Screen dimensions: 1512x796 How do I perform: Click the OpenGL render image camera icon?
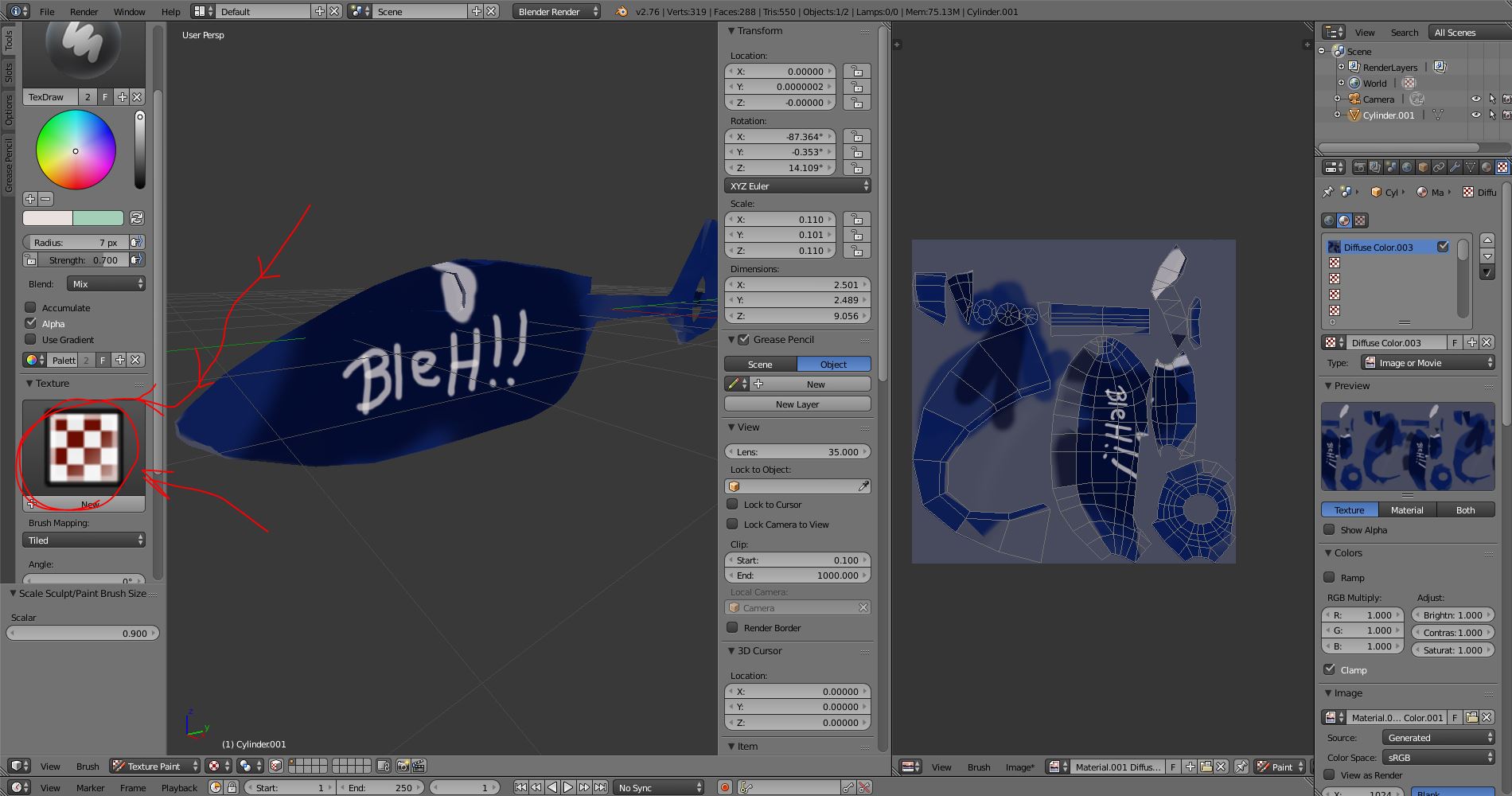[403, 766]
